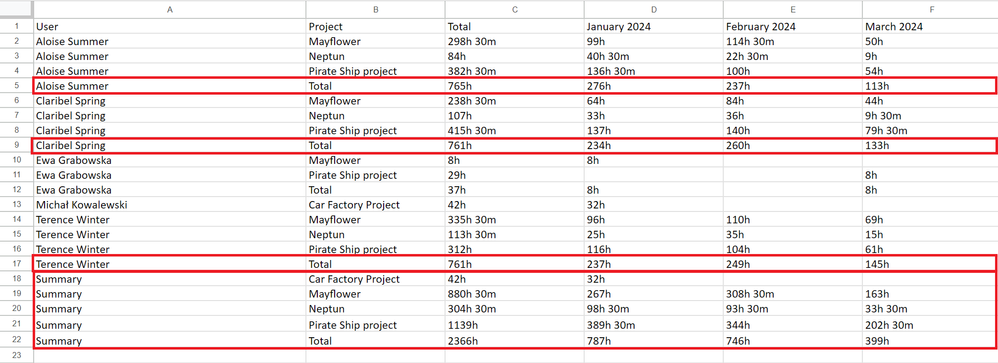Select the grand total '2366h' cell
This screenshot has height=363, width=998.
click(x=514, y=341)
